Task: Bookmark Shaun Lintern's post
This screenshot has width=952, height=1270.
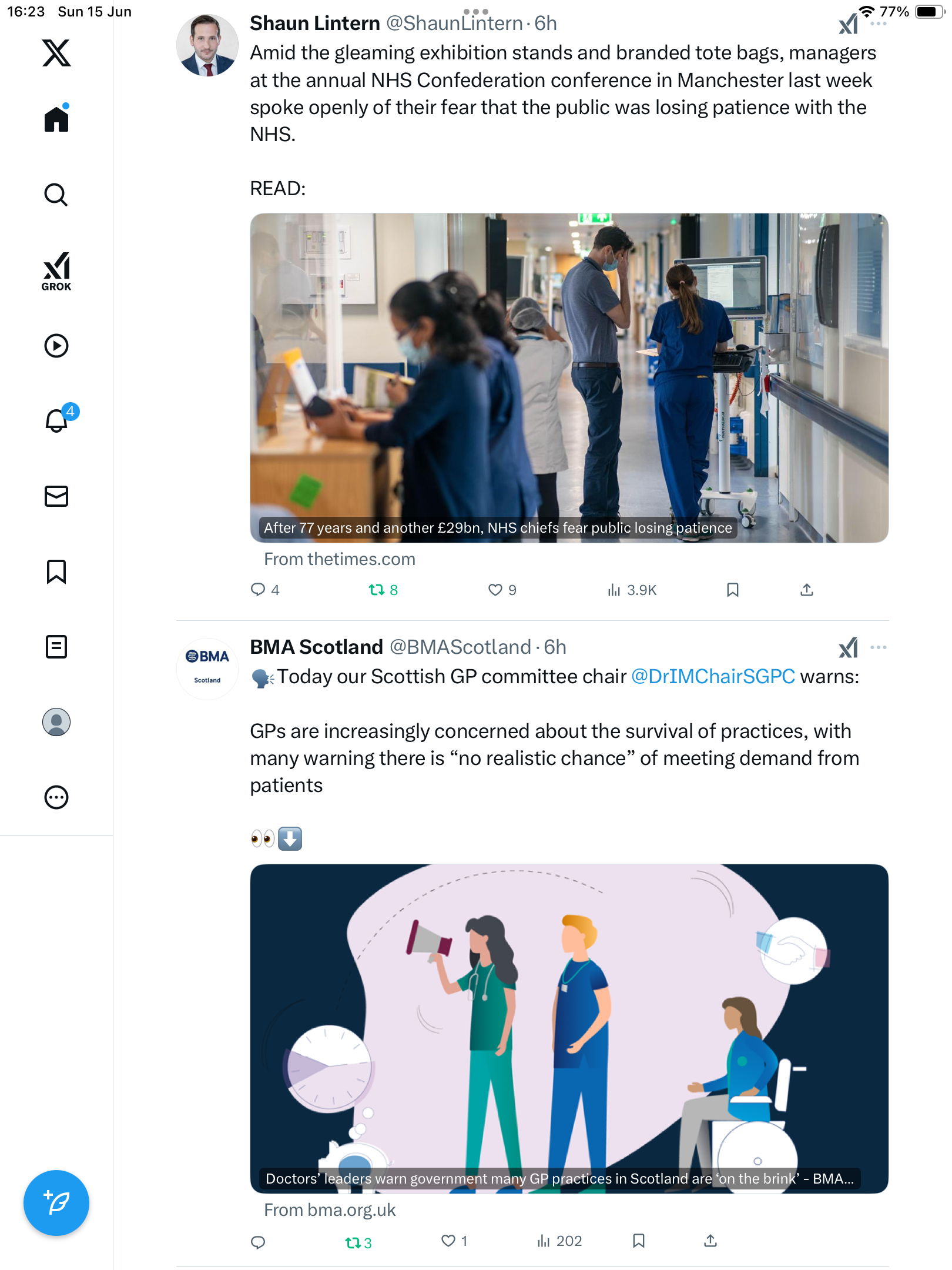Action: tap(733, 590)
